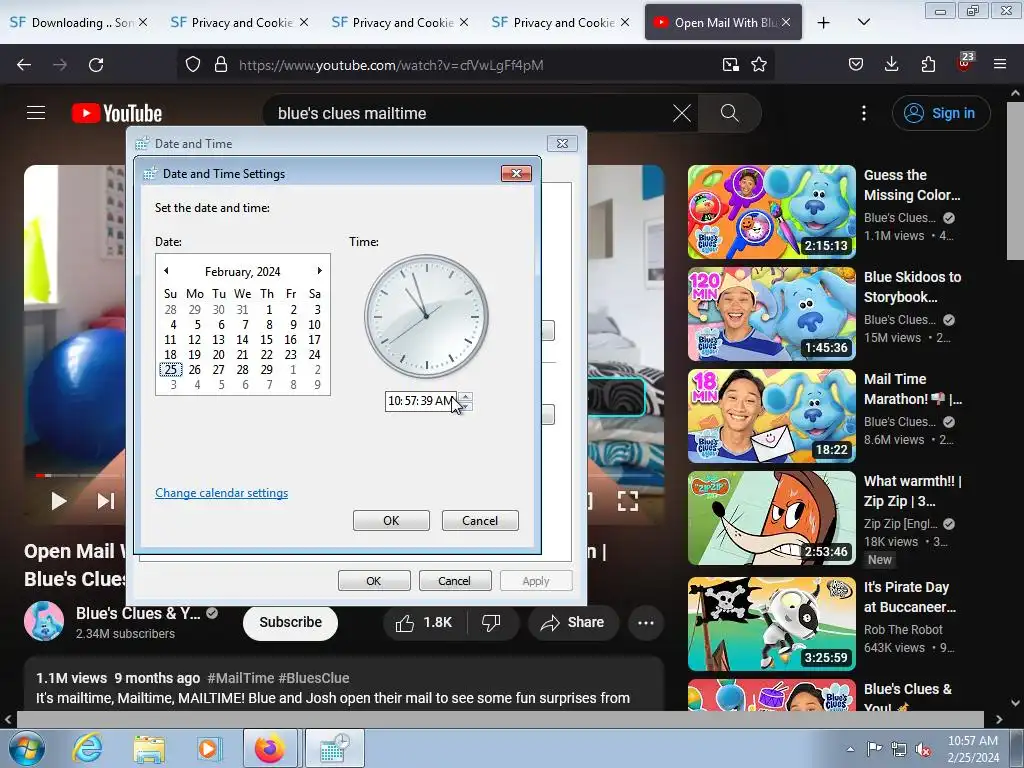Open a new tab with the plus
Image resolution: width=1024 pixels, height=768 pixels.
824,23
